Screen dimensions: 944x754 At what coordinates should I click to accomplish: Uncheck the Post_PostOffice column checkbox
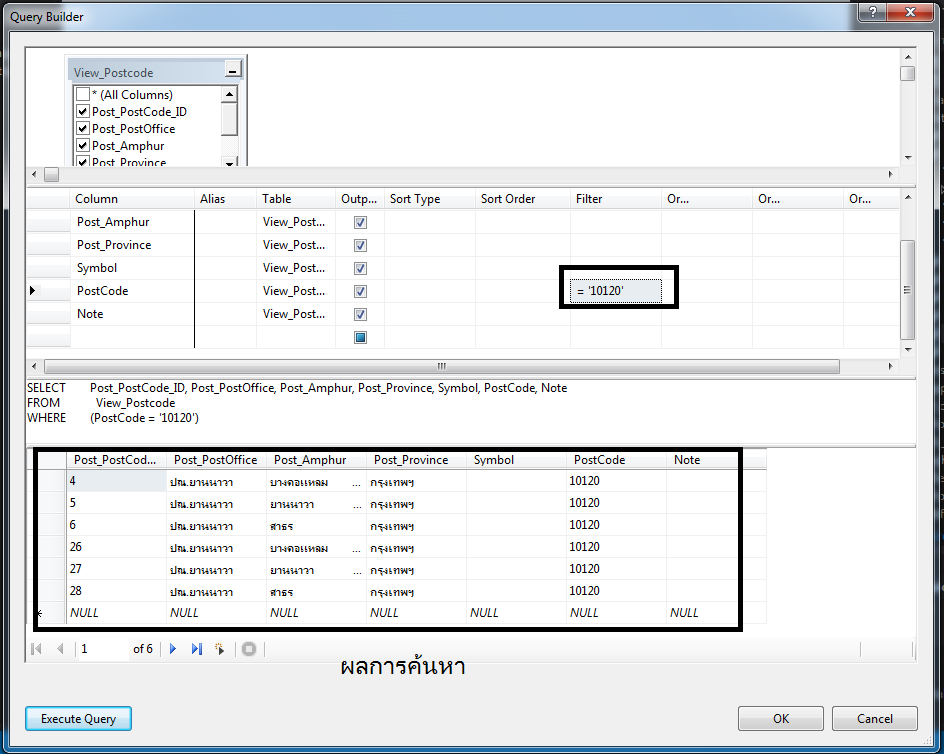(83, 128)
